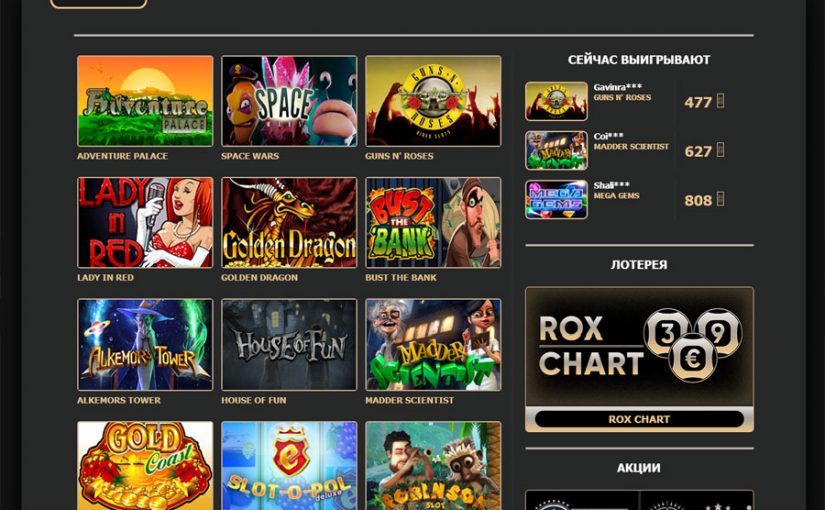
Task: Click the small Madder Scientist winner icon
Action: tap(557, 151)
